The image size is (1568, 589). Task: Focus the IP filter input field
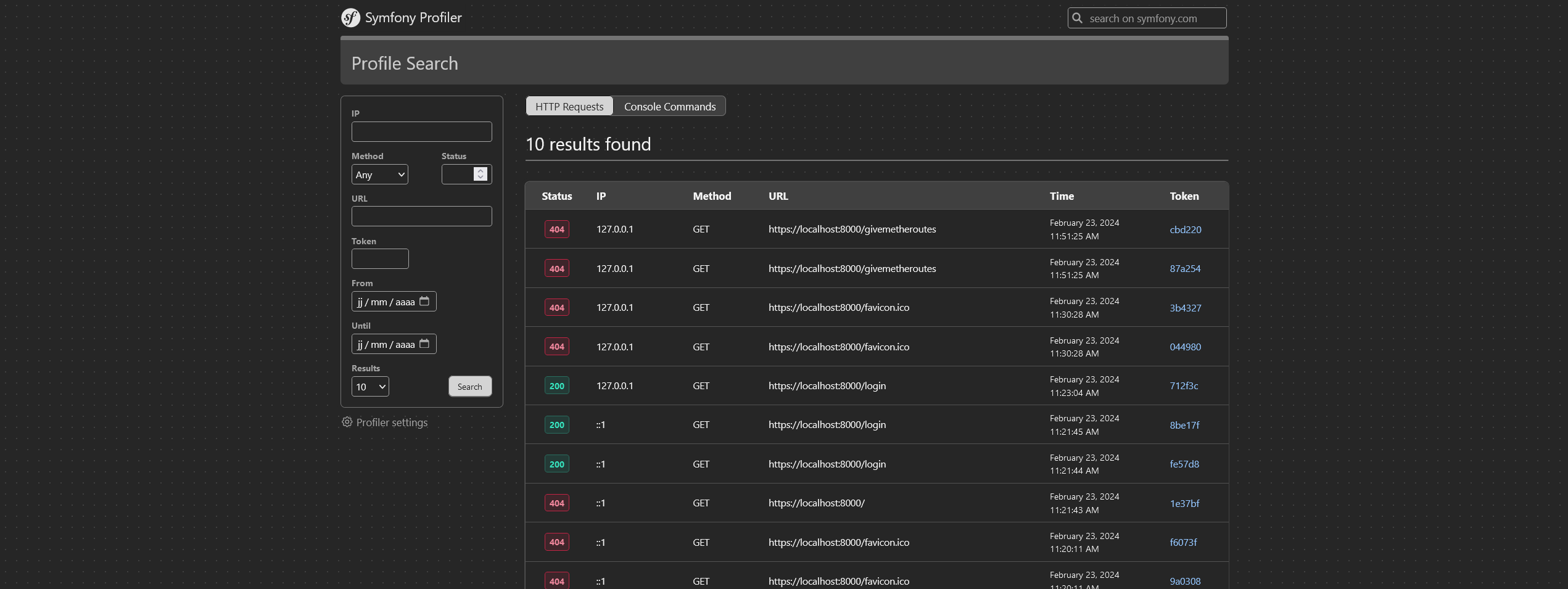pyautogui.click(x=421, y=132)
